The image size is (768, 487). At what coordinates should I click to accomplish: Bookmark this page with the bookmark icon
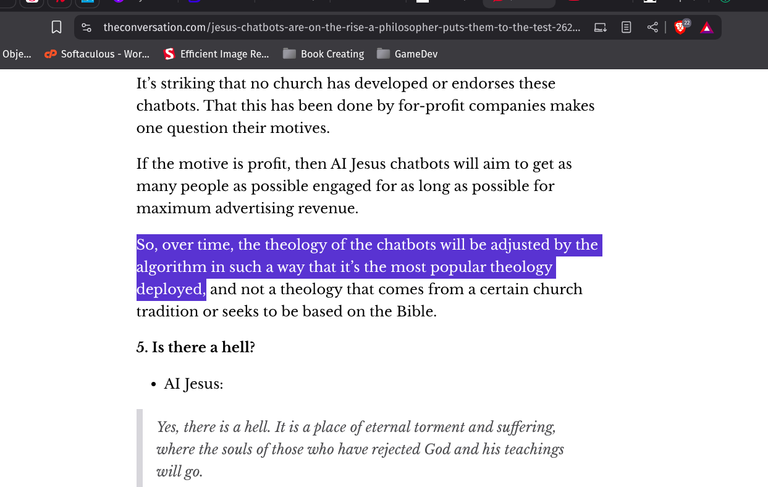(56, 27)
